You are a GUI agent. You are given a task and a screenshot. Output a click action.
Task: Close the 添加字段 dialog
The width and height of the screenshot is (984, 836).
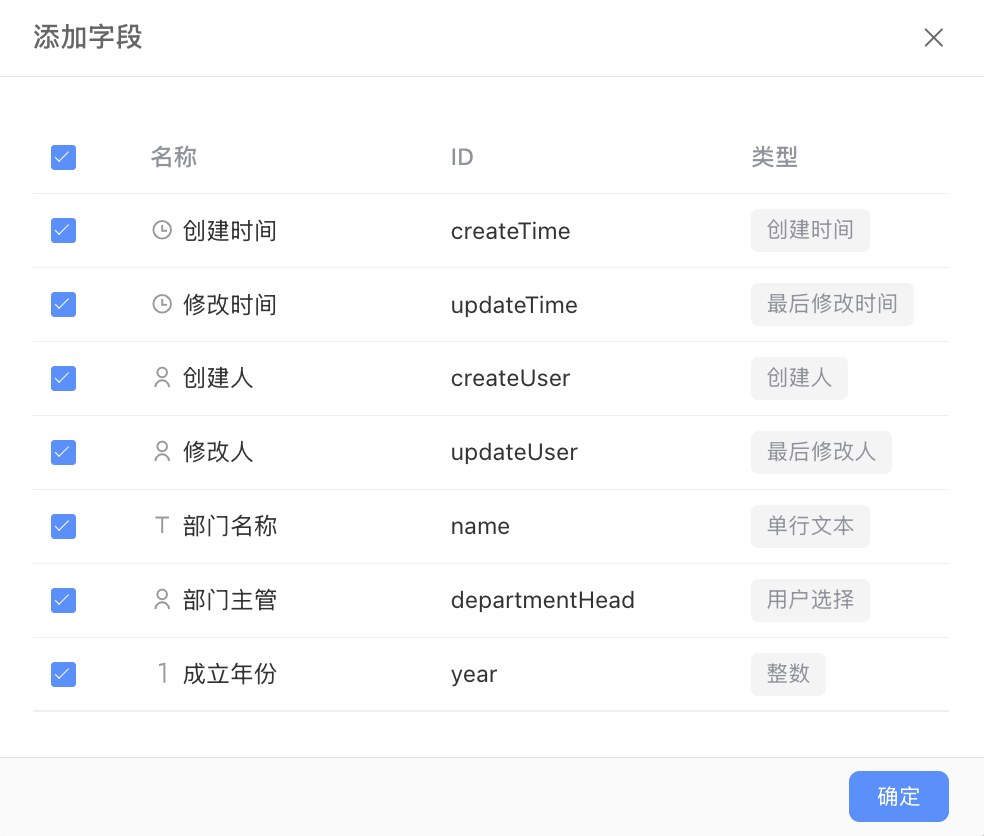pyautogui.click(x=933, y=38)
